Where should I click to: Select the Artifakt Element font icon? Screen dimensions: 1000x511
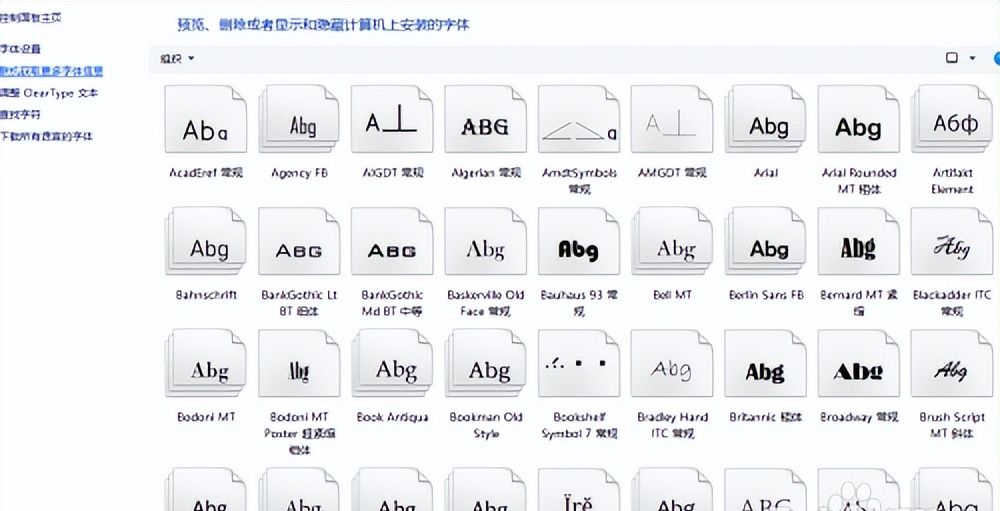pyautogui.click(x=952, y=119)
